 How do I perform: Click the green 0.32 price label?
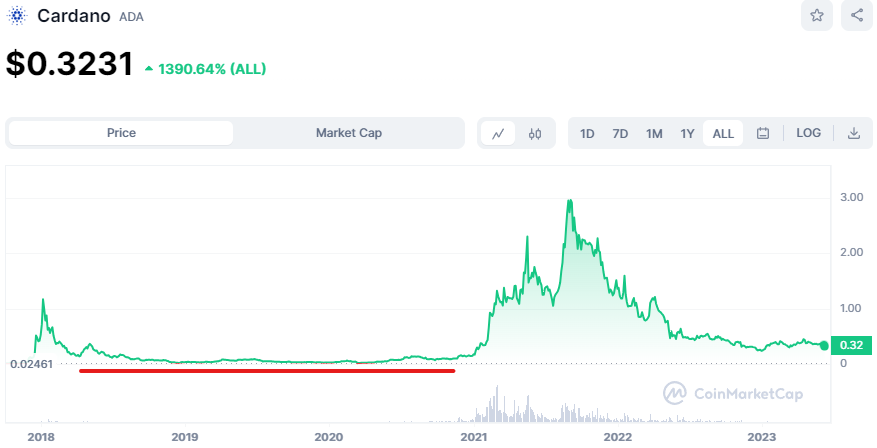(x=851, y=345)
